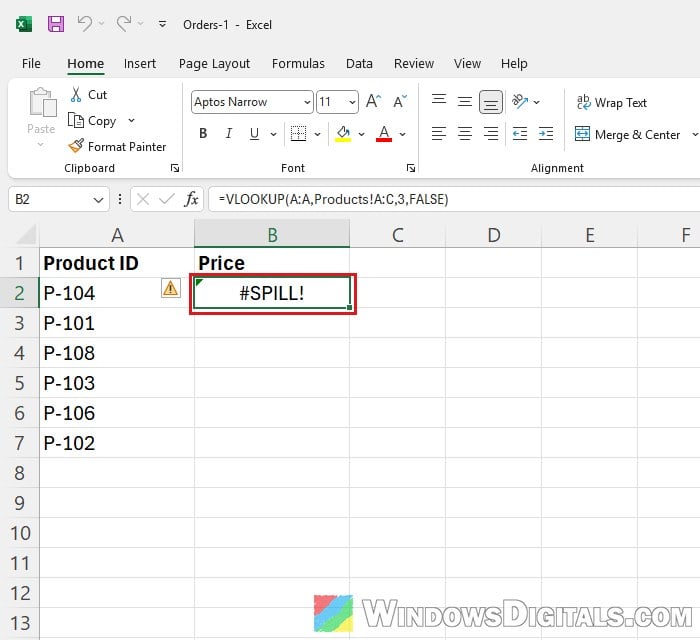Screen dimensions: 700x640
Task: Click the Increase Indent icon
Action: [546, 133]
